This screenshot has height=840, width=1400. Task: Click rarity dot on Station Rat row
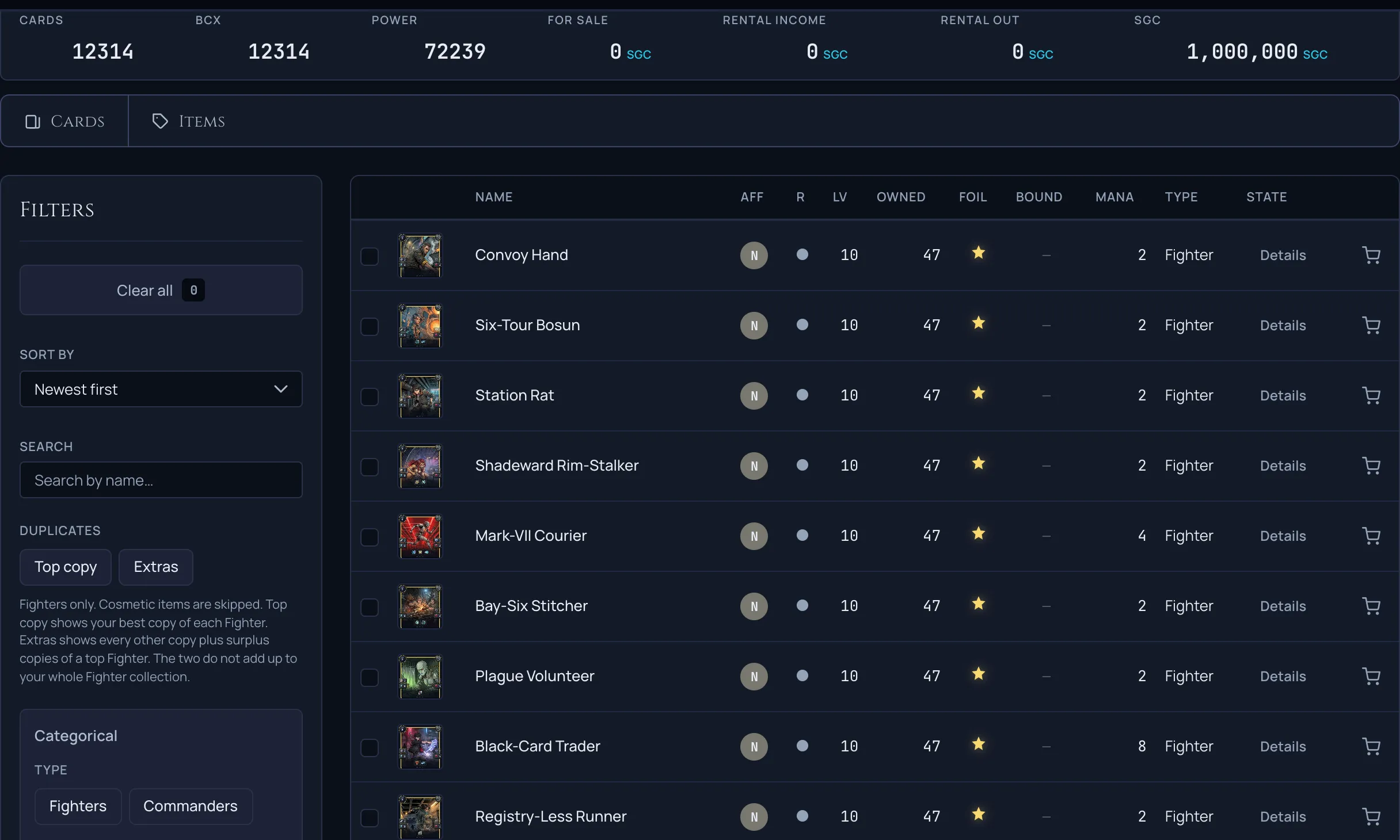[x=802, y=395]
